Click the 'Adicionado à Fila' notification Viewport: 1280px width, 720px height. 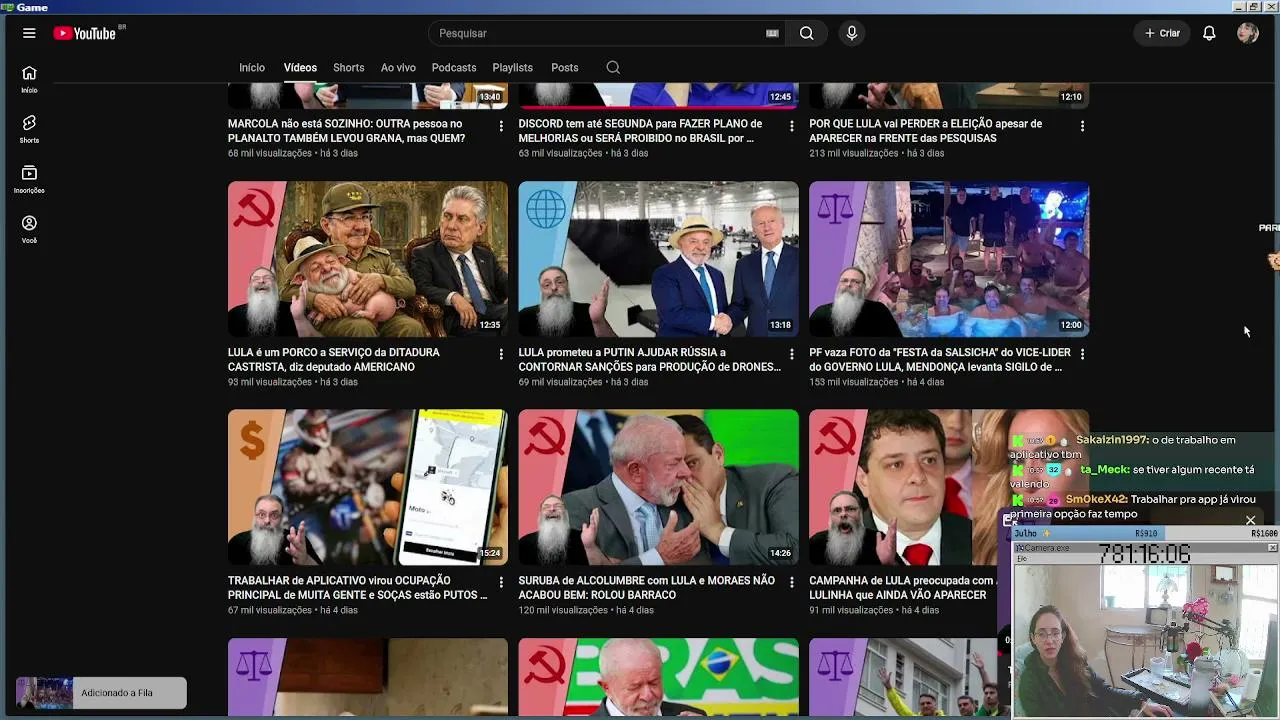101,693
